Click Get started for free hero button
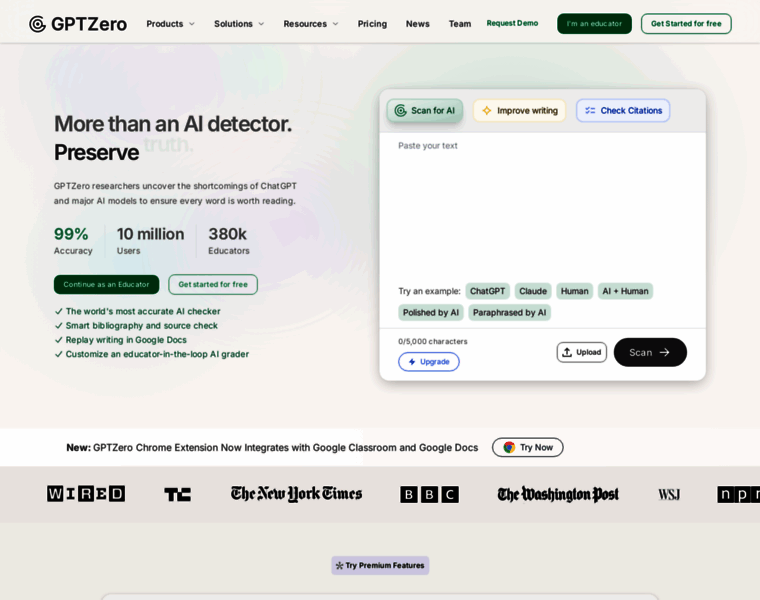Screen dimensions: 760x600 click(x=213, y=284)
